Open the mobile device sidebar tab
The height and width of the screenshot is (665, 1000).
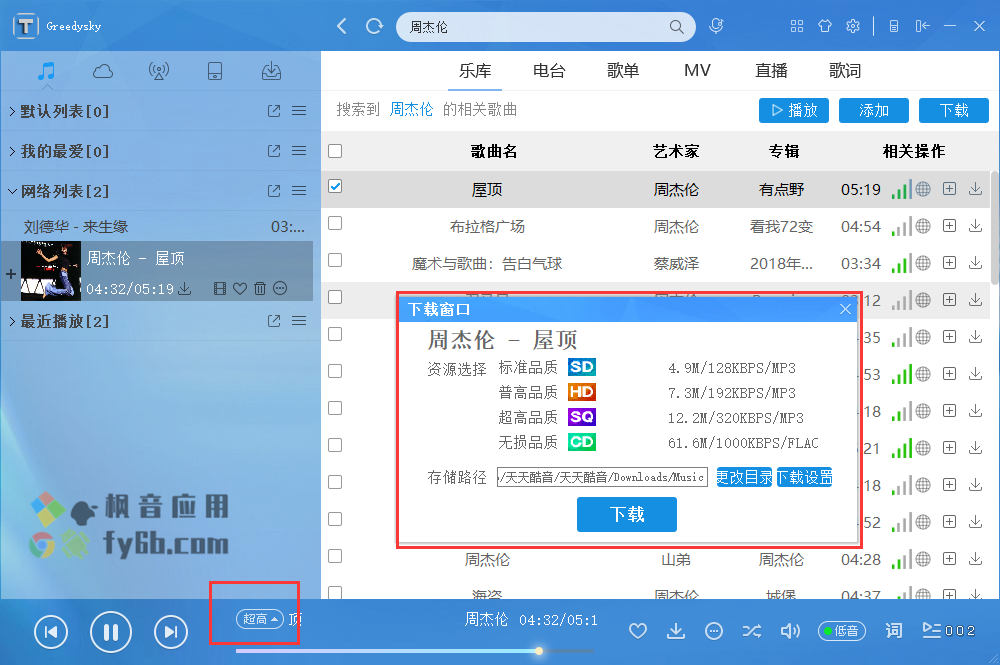[215, 71]
